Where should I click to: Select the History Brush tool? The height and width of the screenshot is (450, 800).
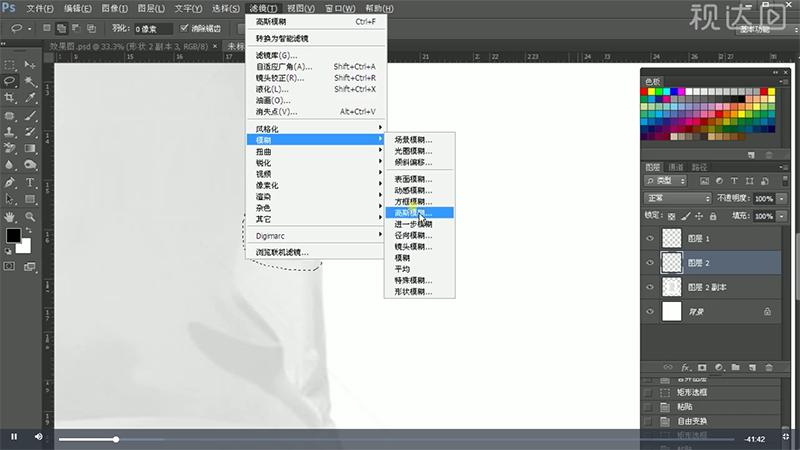click(30, 132)
